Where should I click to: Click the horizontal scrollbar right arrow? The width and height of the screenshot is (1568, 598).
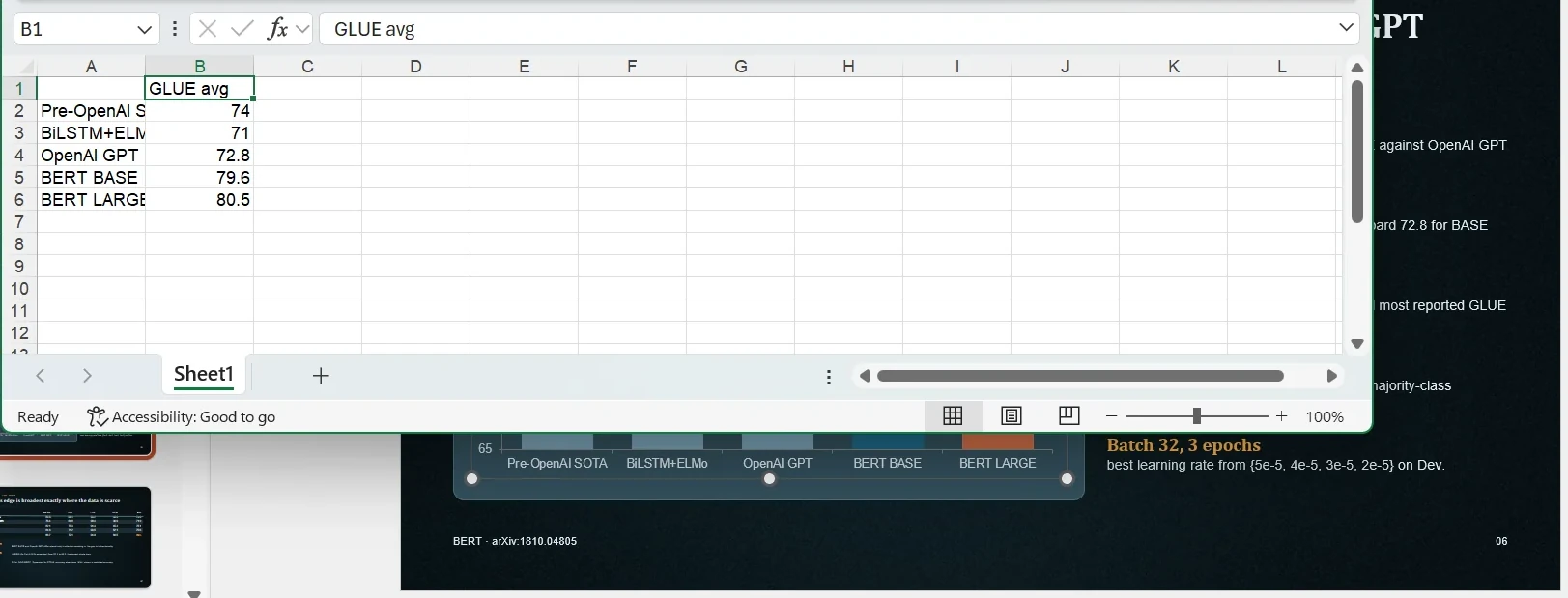1332,376
